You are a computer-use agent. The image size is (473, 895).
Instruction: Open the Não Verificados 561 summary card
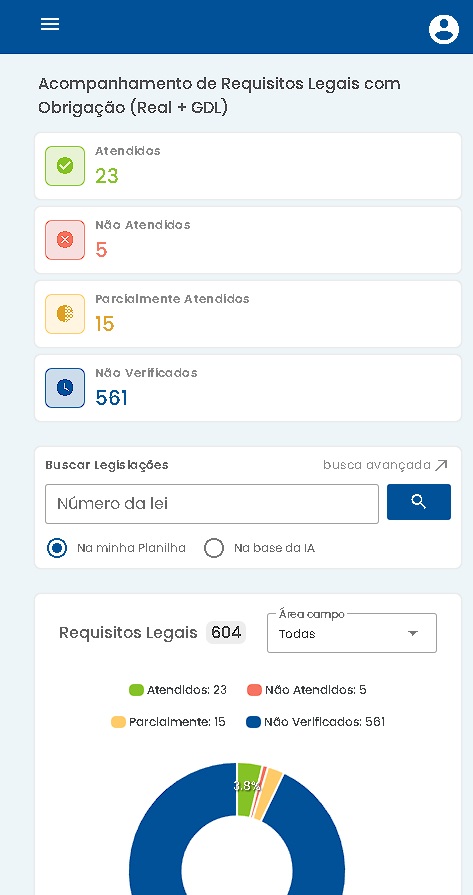(248, 388)
